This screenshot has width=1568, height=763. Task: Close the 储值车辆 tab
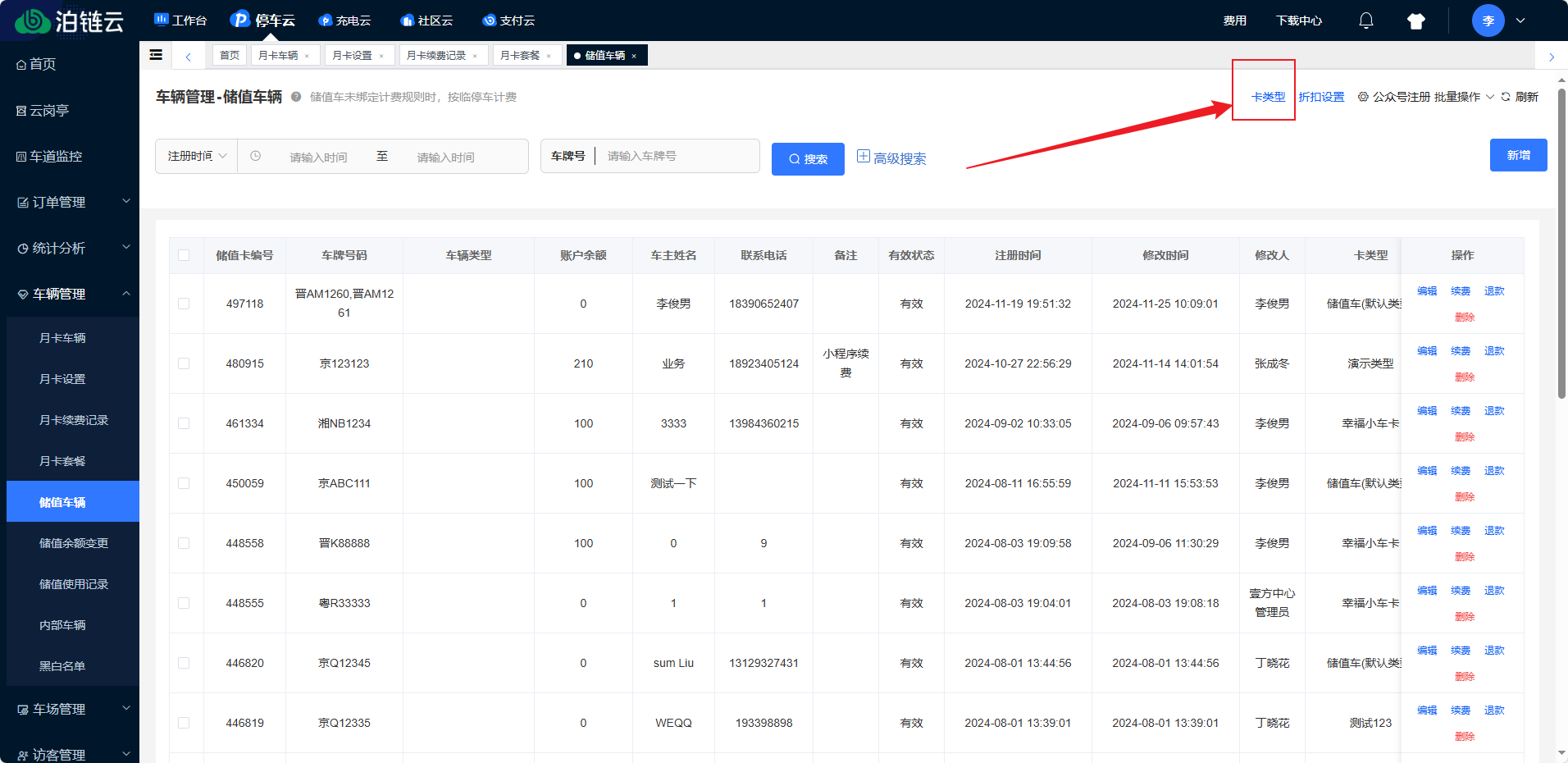point(634,56)
